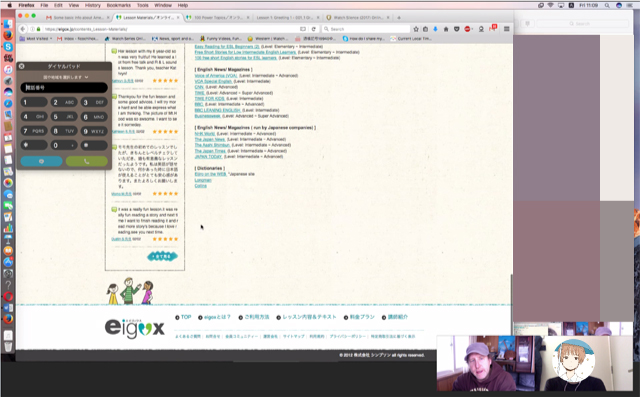Tap the 5 JKL key on dial pad
This screenshot has height=397, width=640.
(x=64, y=117)
